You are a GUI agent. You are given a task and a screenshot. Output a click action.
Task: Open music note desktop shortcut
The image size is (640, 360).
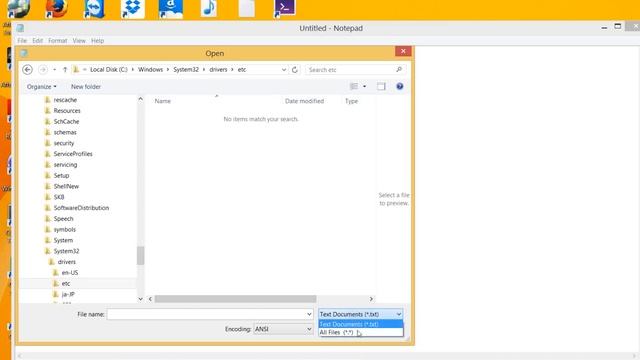209,8
